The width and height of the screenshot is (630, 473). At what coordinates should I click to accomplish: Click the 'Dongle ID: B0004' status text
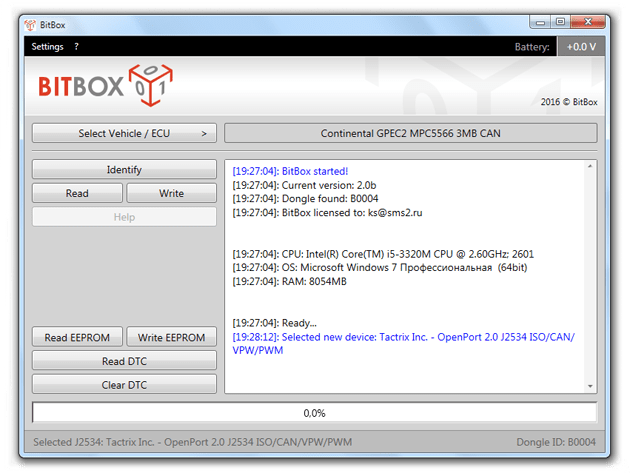tap(556, 442)
